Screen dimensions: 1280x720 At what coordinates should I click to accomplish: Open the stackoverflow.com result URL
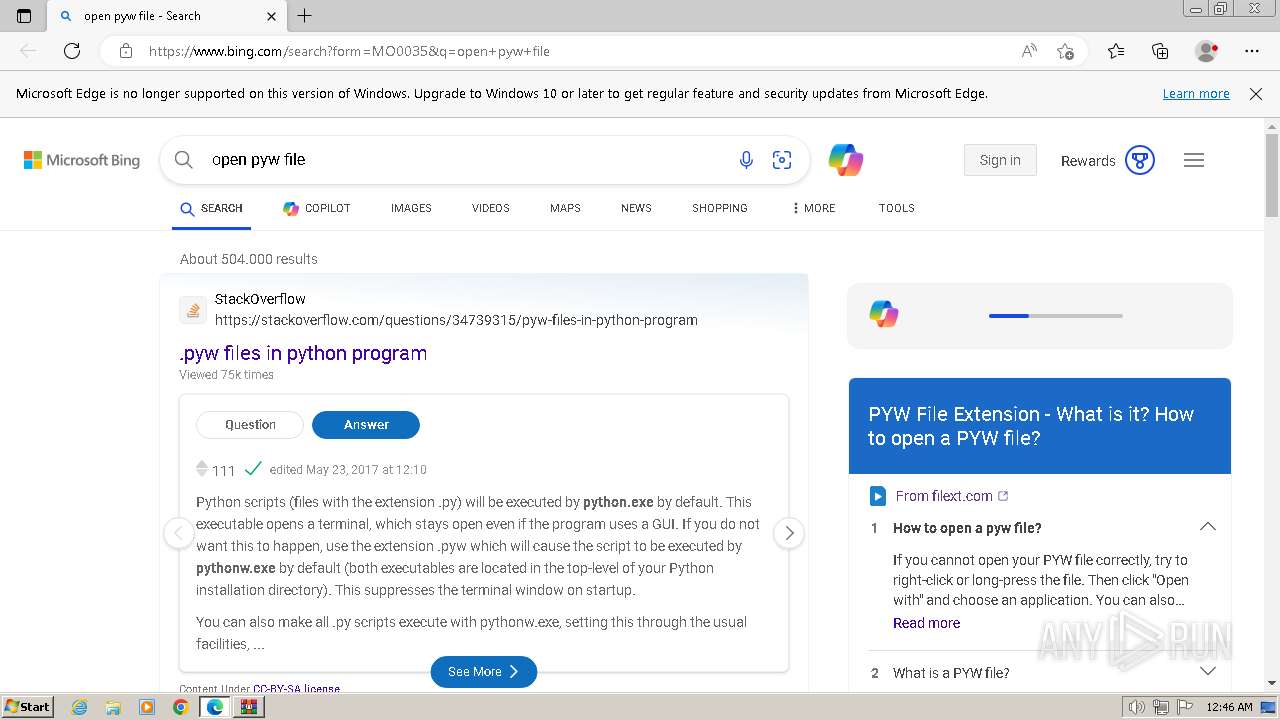(456, 320)
